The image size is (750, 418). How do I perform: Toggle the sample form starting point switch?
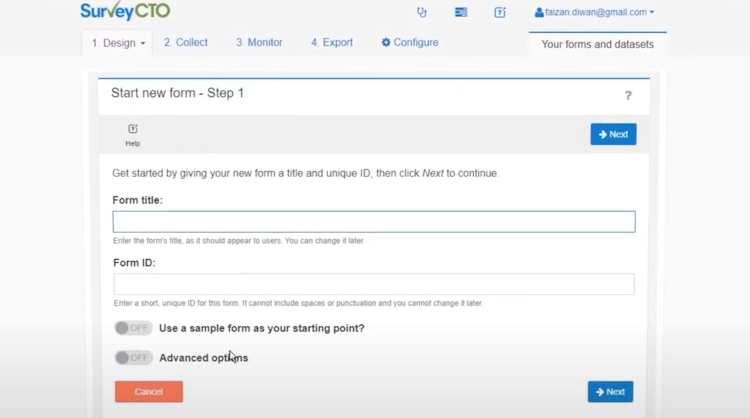click(133, 328)
